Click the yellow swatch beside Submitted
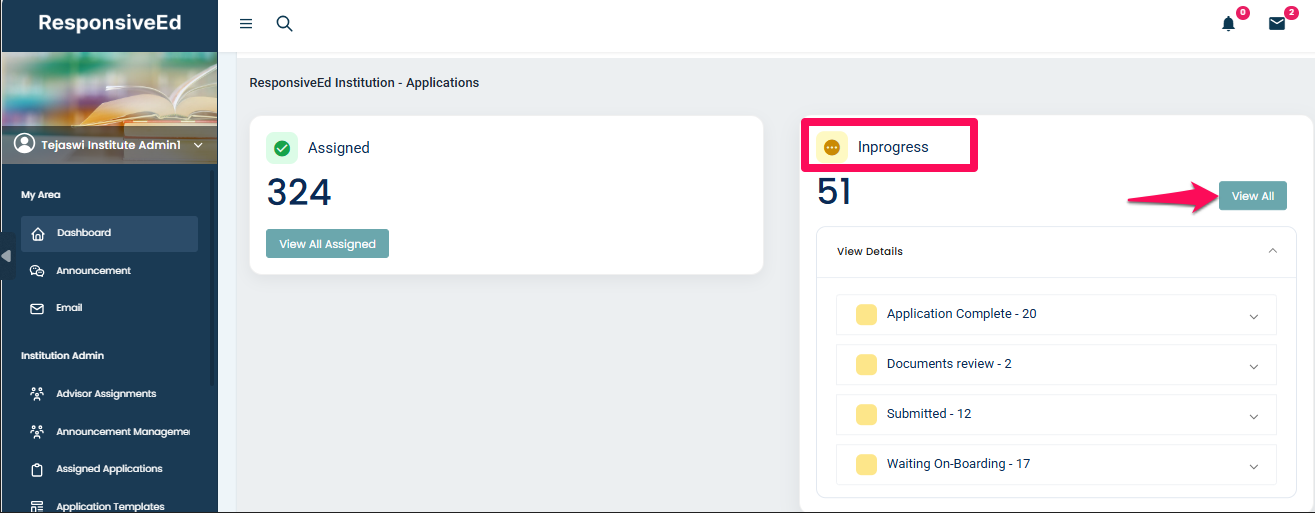The image size is (1315, 513). click(866, 414)
